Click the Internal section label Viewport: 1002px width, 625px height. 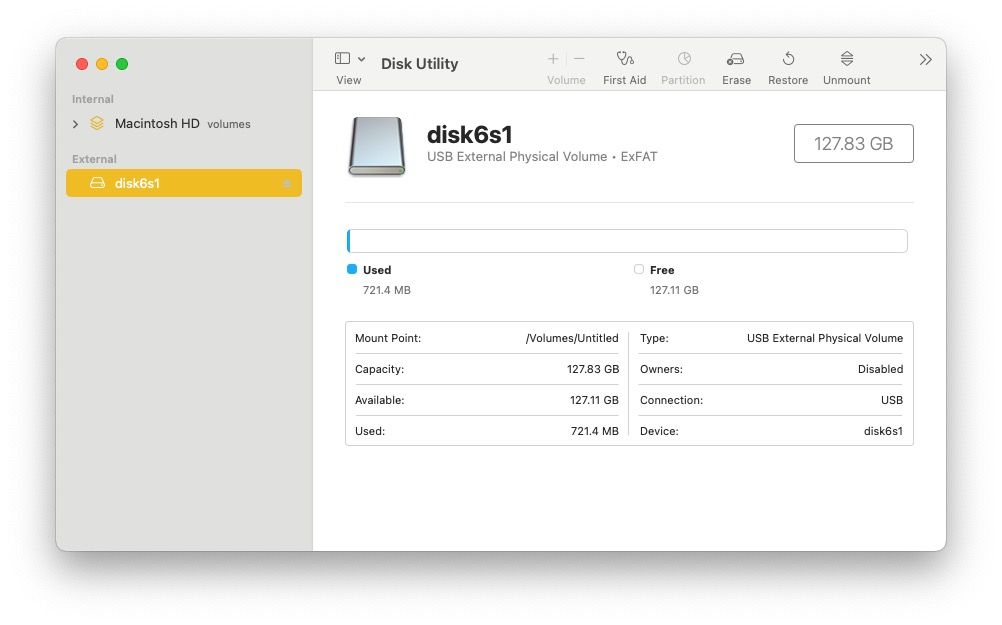(92, 99)
